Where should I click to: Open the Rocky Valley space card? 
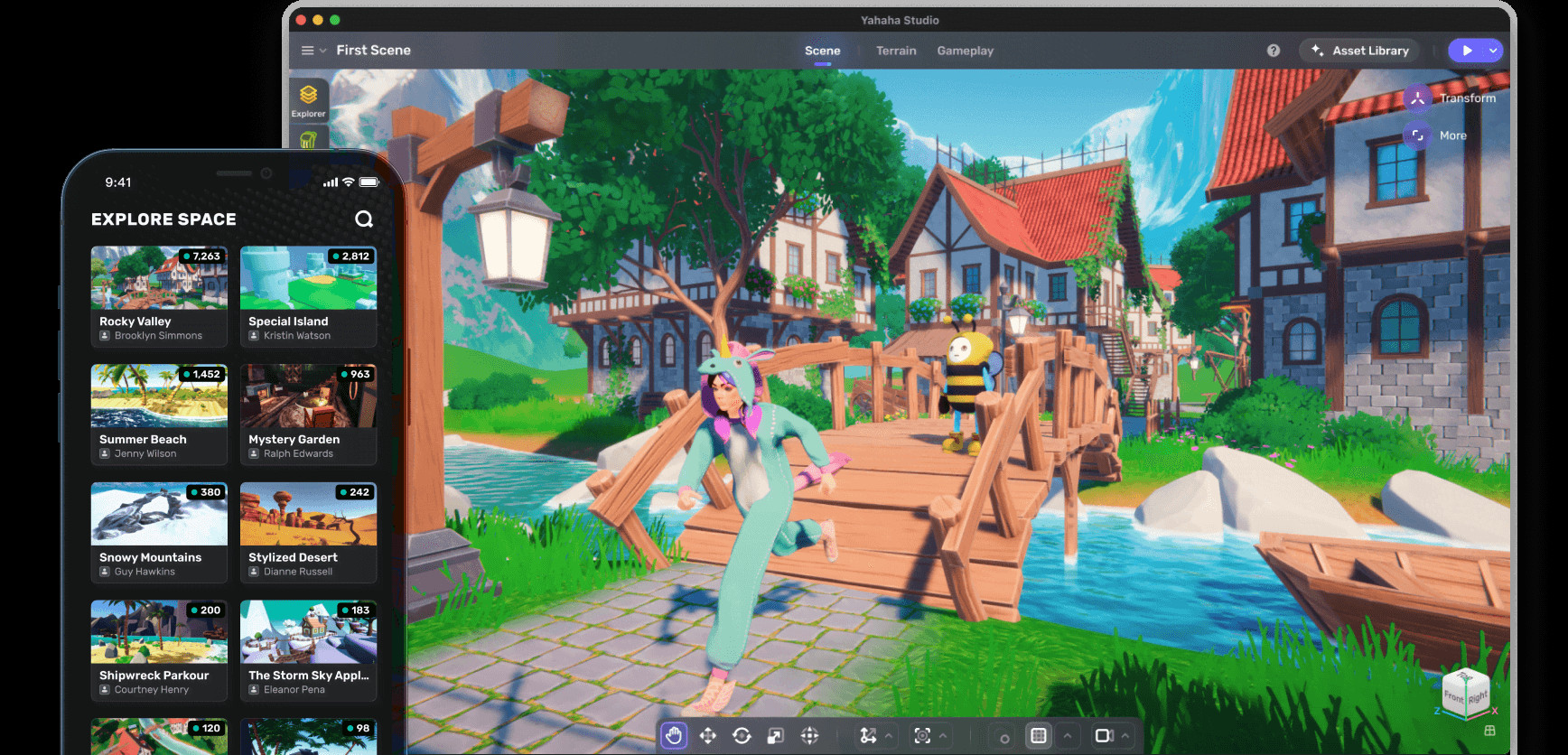[159, 296]
